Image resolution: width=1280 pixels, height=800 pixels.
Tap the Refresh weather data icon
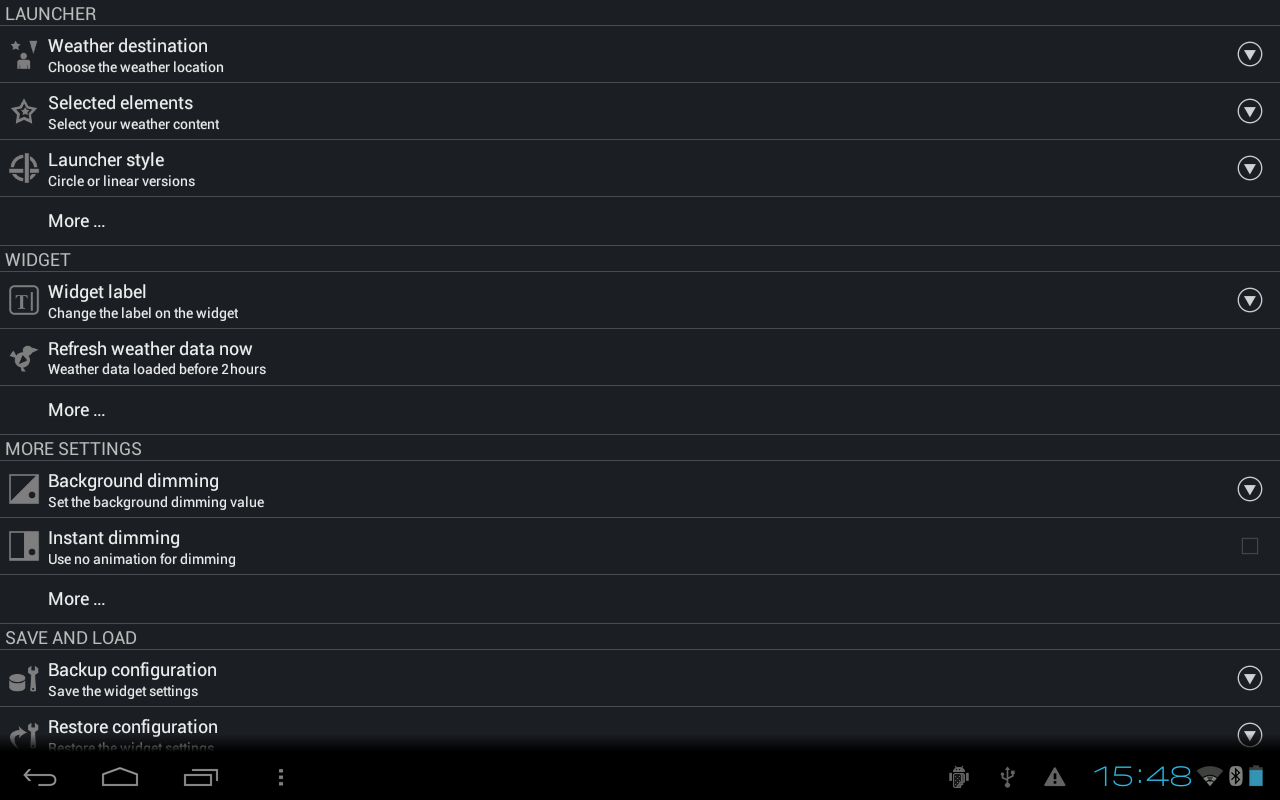click(24, 357)
